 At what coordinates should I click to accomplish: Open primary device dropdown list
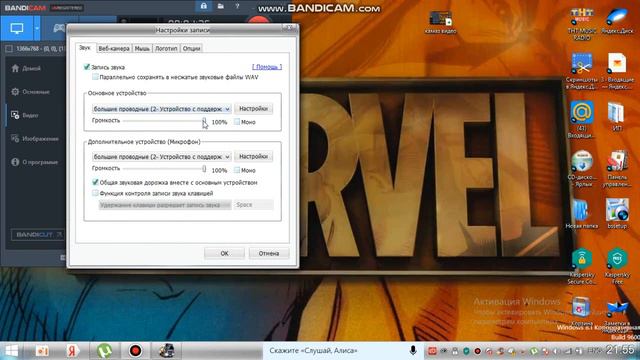162,109
